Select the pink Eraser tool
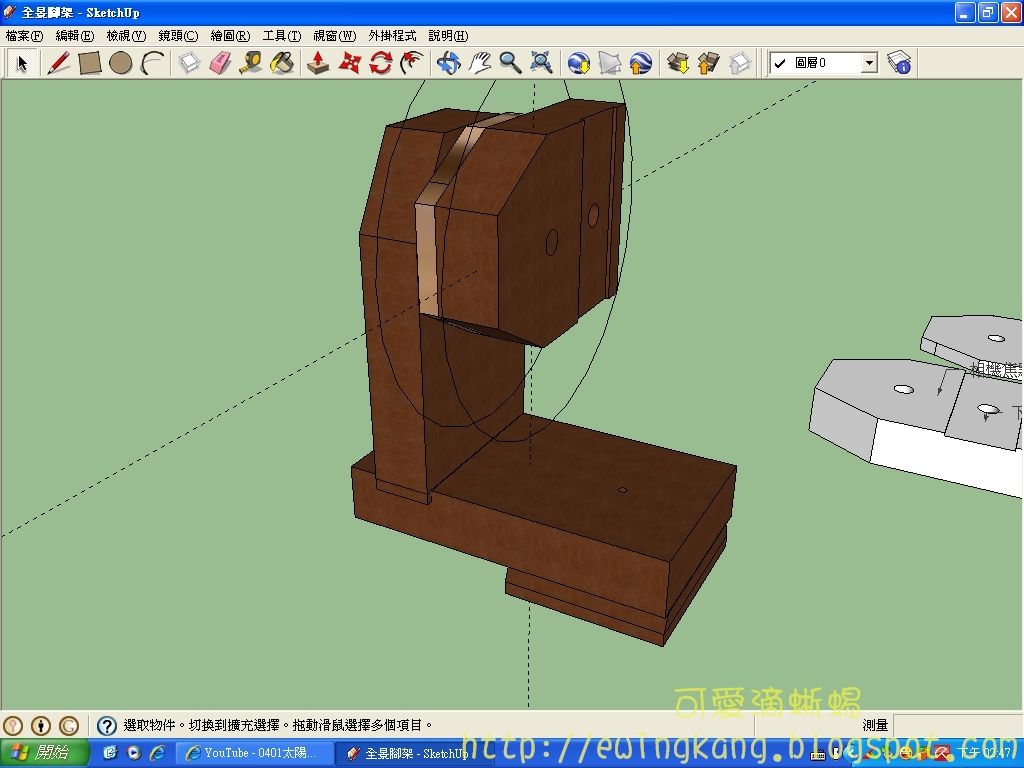The image size is (1024, 768). coord(220,63)
